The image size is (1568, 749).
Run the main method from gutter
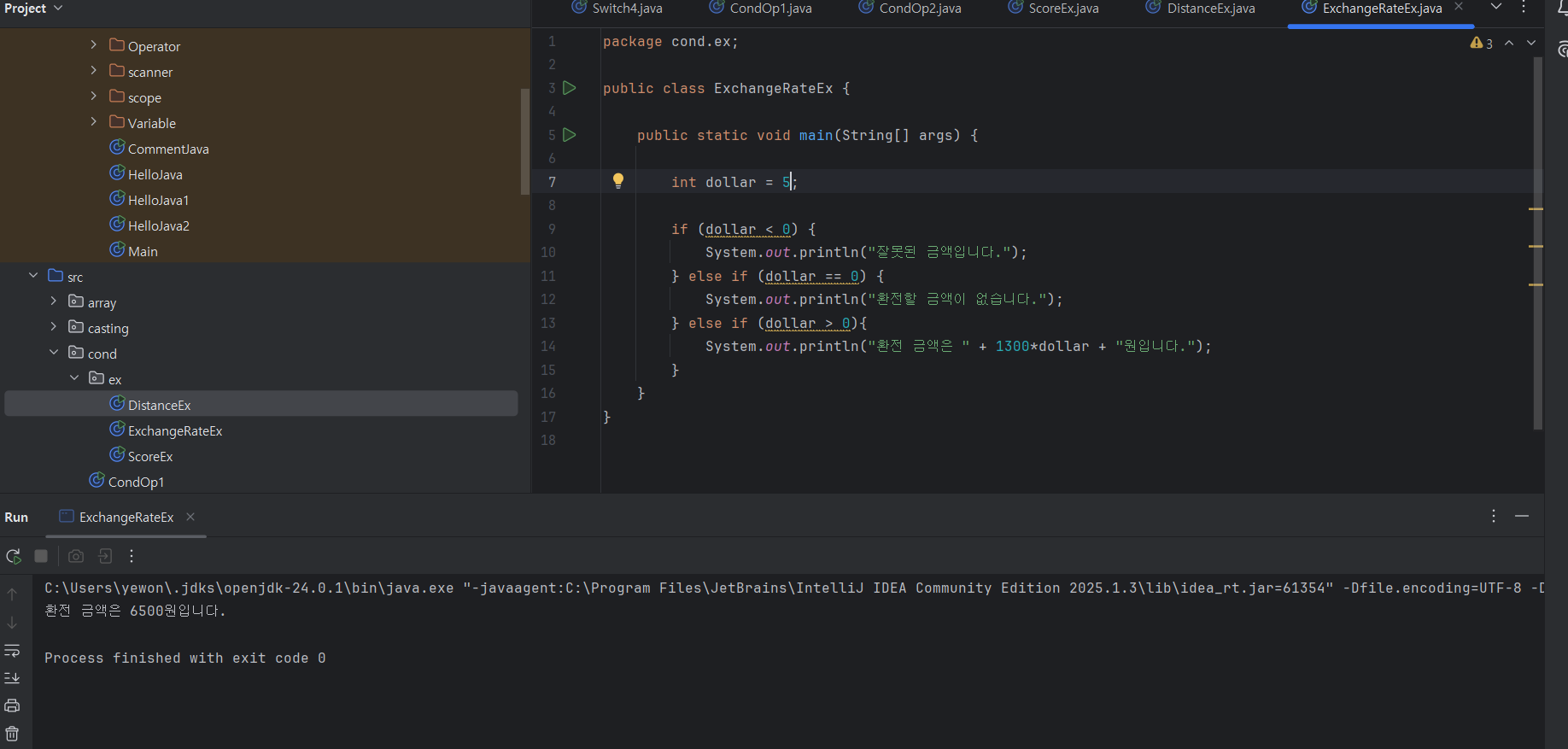click(570, 135)
